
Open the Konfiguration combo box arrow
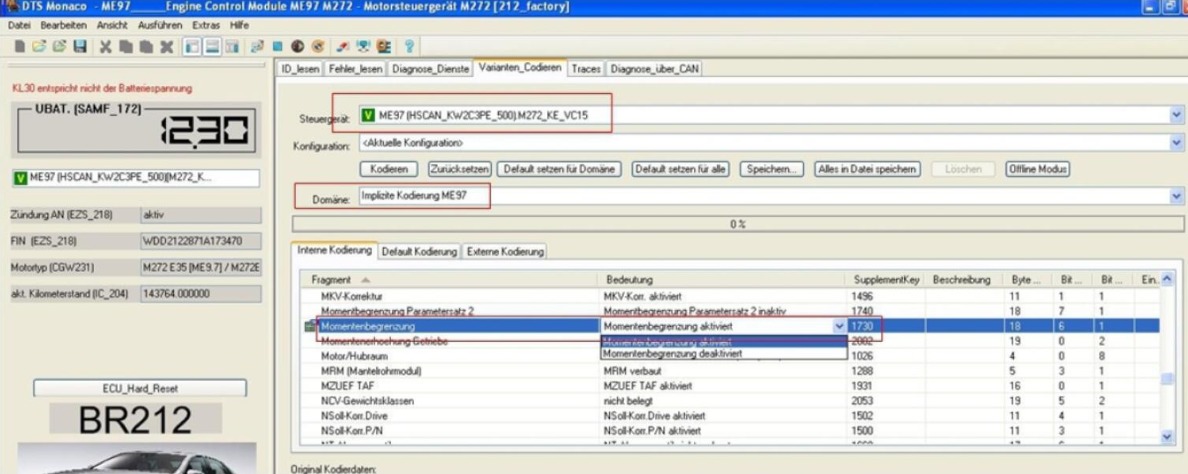(1175, 144)
